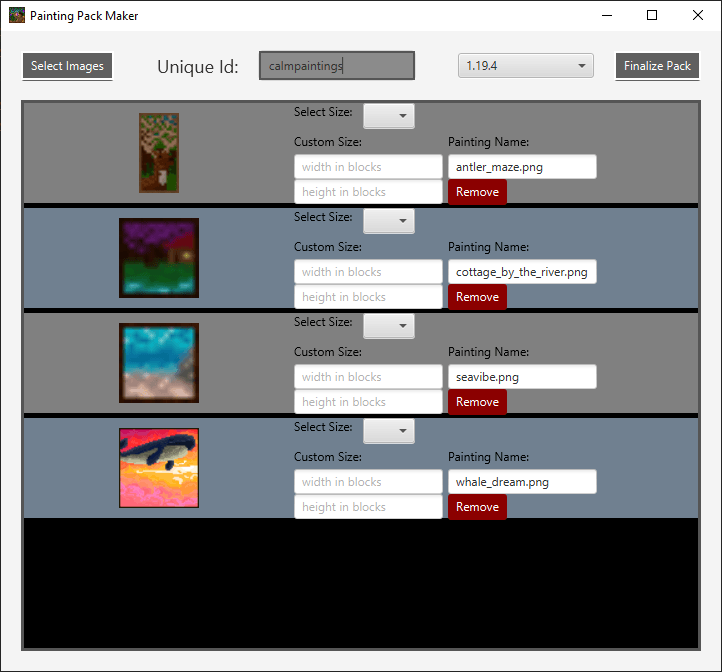Screen dimensions: 722x672
Task: Remove the cottage_by_the_river.png painting
Action: coord(477,297)
